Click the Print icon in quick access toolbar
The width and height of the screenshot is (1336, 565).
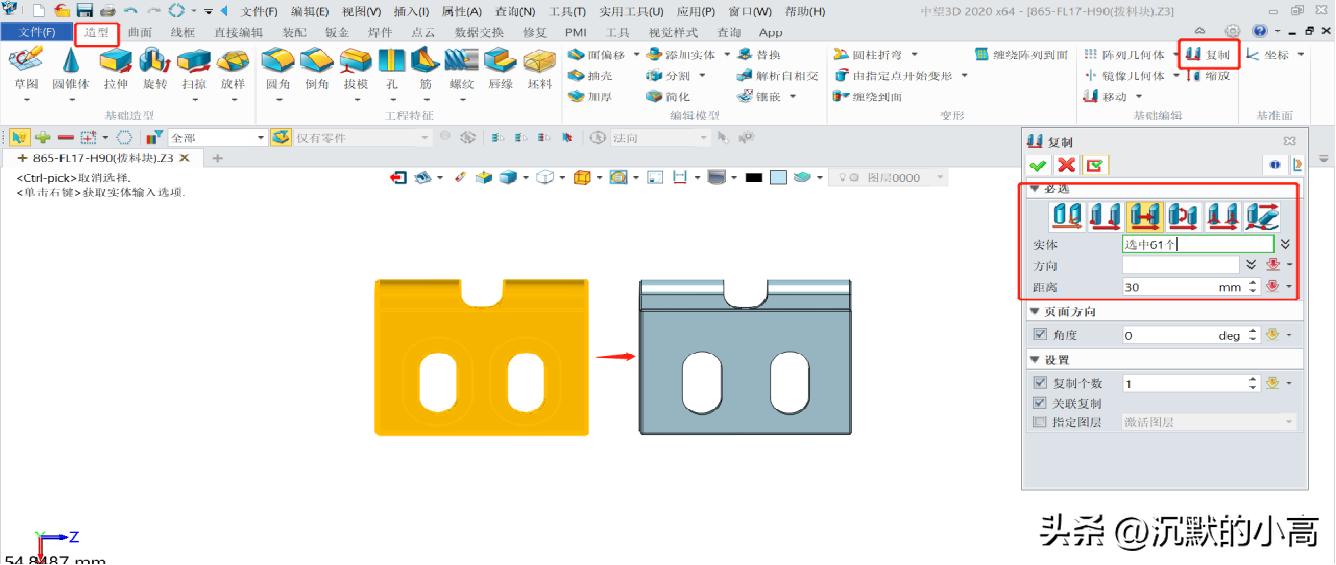pyautogui.click(x=107, y=11)
